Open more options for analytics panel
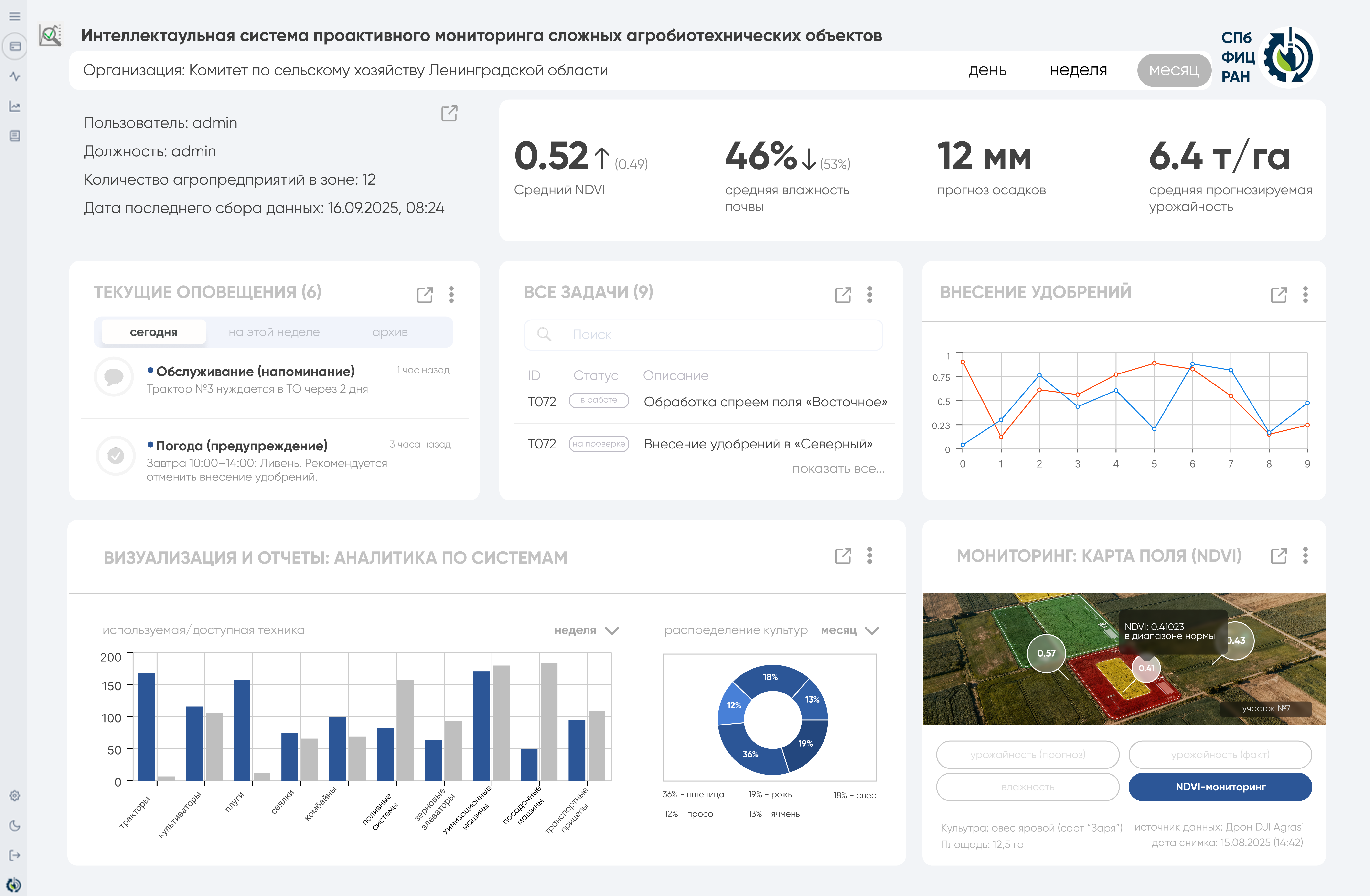1370x896 pixels. (x=869, y=555)
